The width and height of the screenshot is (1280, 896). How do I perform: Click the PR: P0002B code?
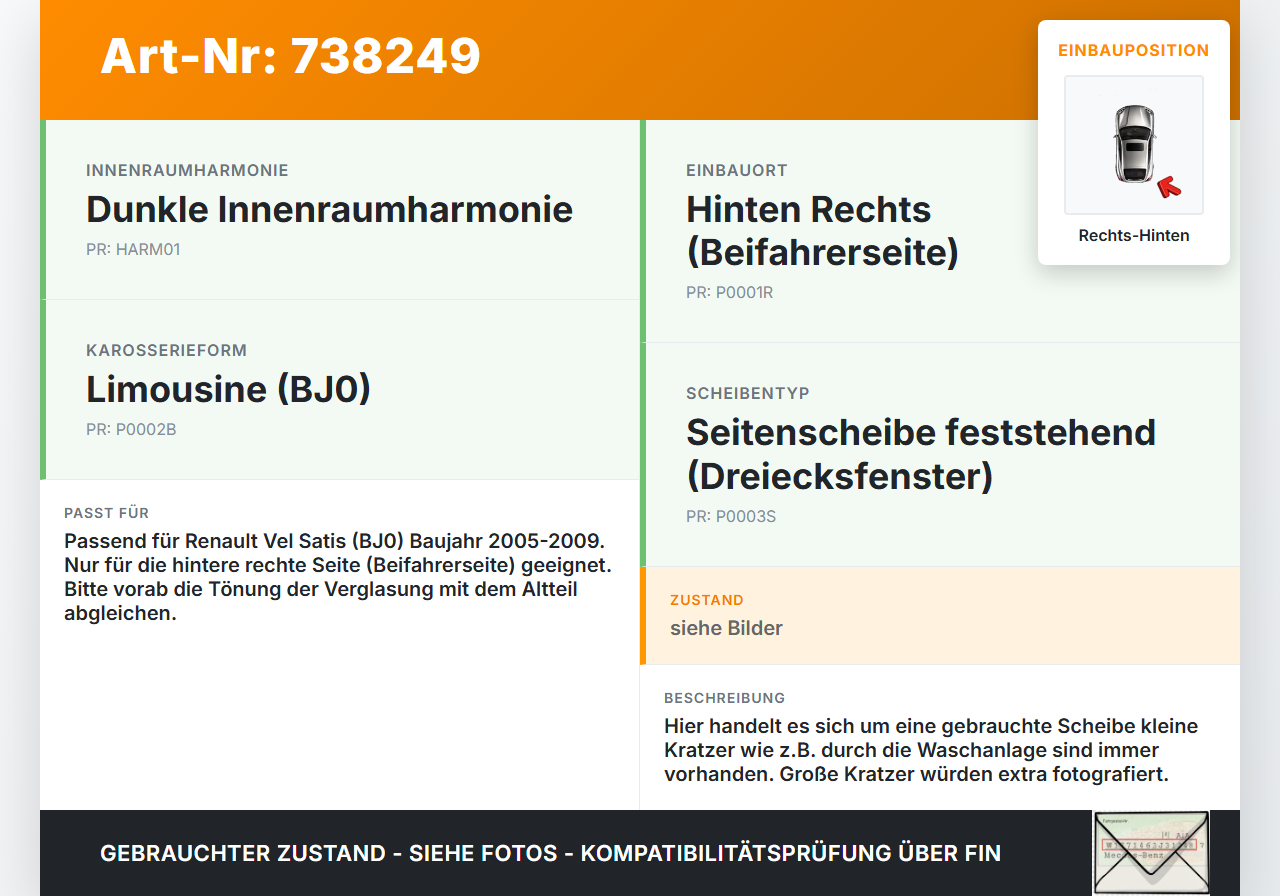(131, 429)
